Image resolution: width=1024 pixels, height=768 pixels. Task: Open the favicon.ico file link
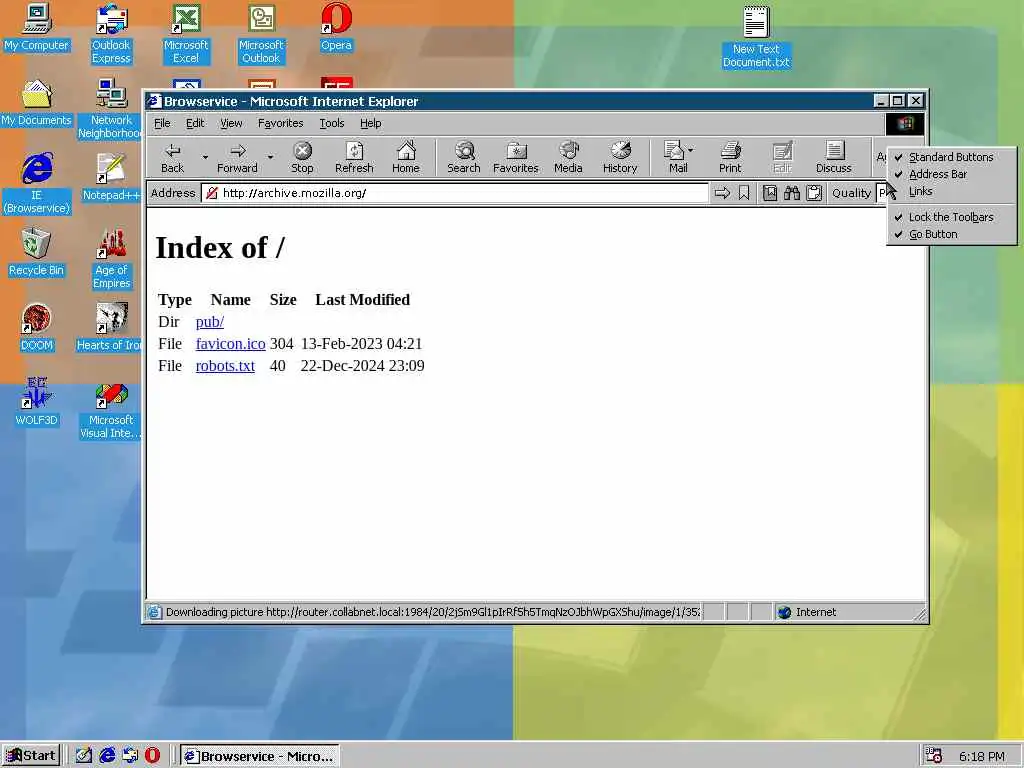pos(231,344)
